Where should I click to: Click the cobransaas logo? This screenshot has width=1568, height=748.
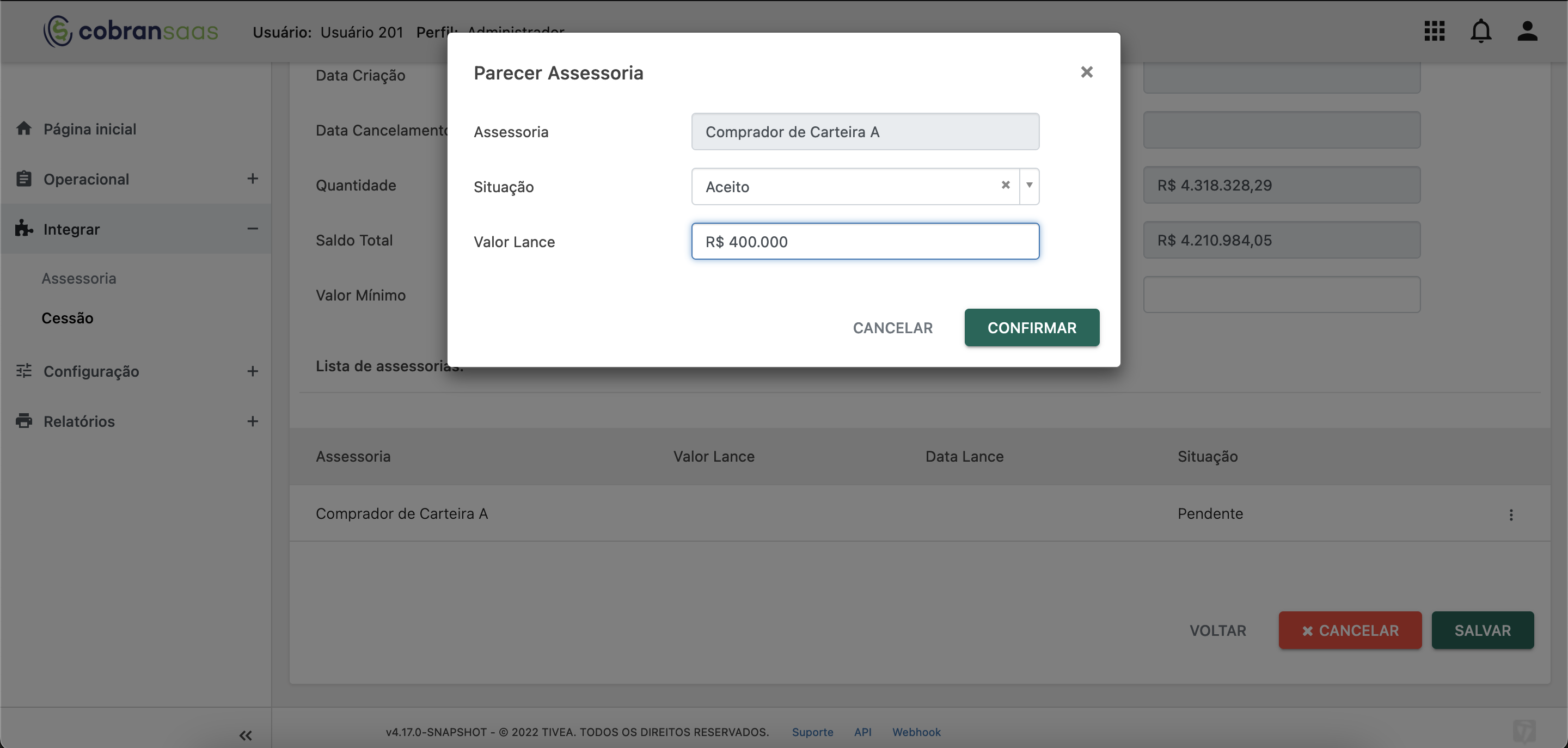click(130, 31)
